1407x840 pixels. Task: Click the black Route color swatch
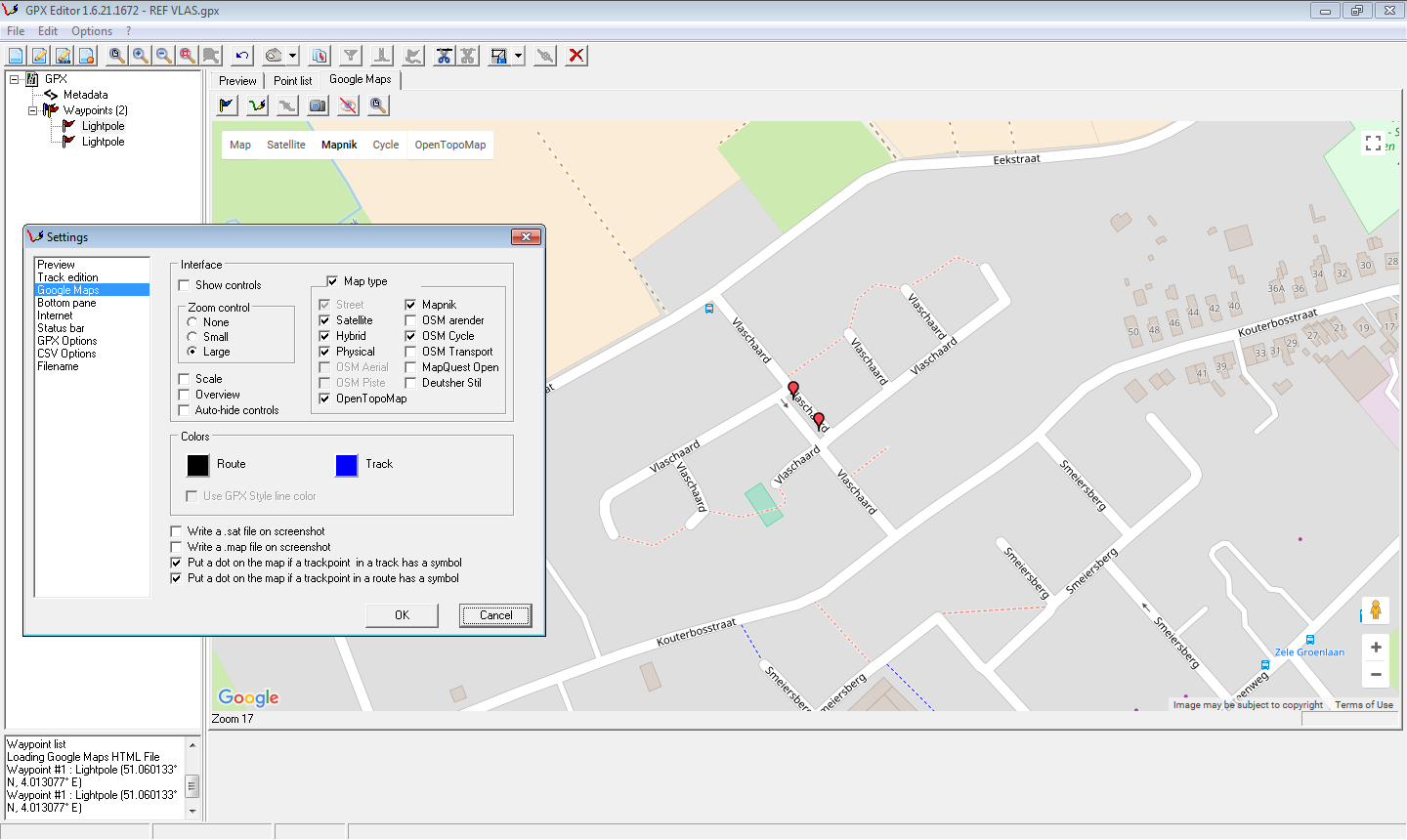[x=198, y=465]
